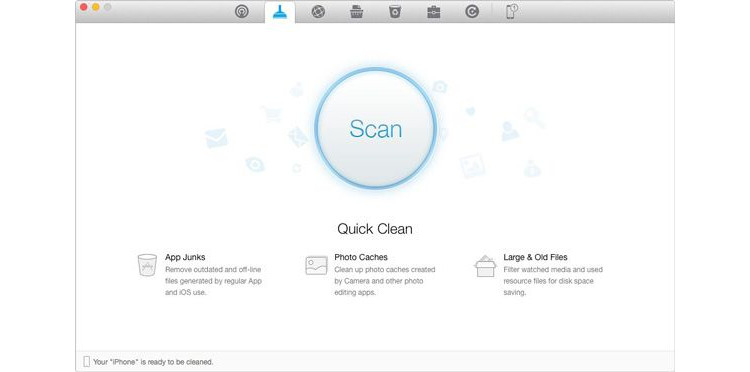Open the Toolbox briefcase icon
The height and width of the screenshot is (372, 750).
coord(433,11)
